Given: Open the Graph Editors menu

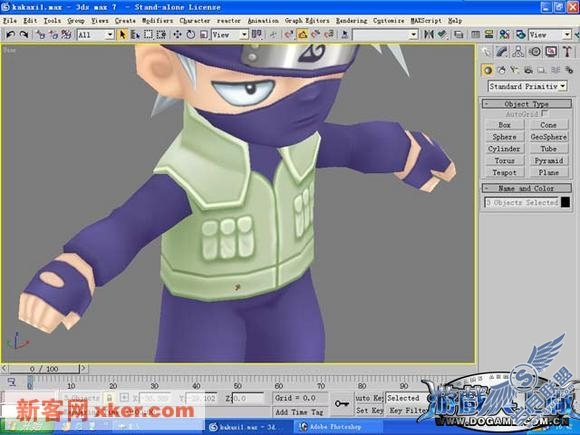Looking at the screenshot, I should (x=307, y=21).
